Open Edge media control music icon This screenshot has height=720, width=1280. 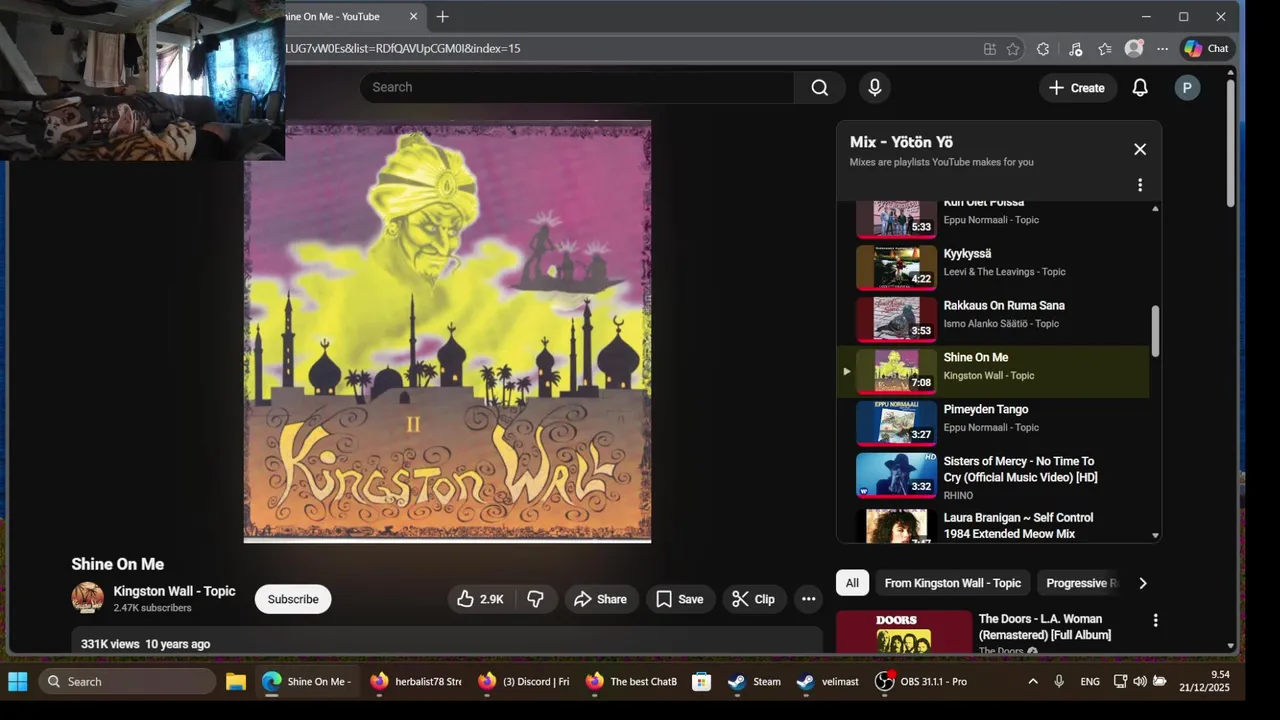point(1075,48)
